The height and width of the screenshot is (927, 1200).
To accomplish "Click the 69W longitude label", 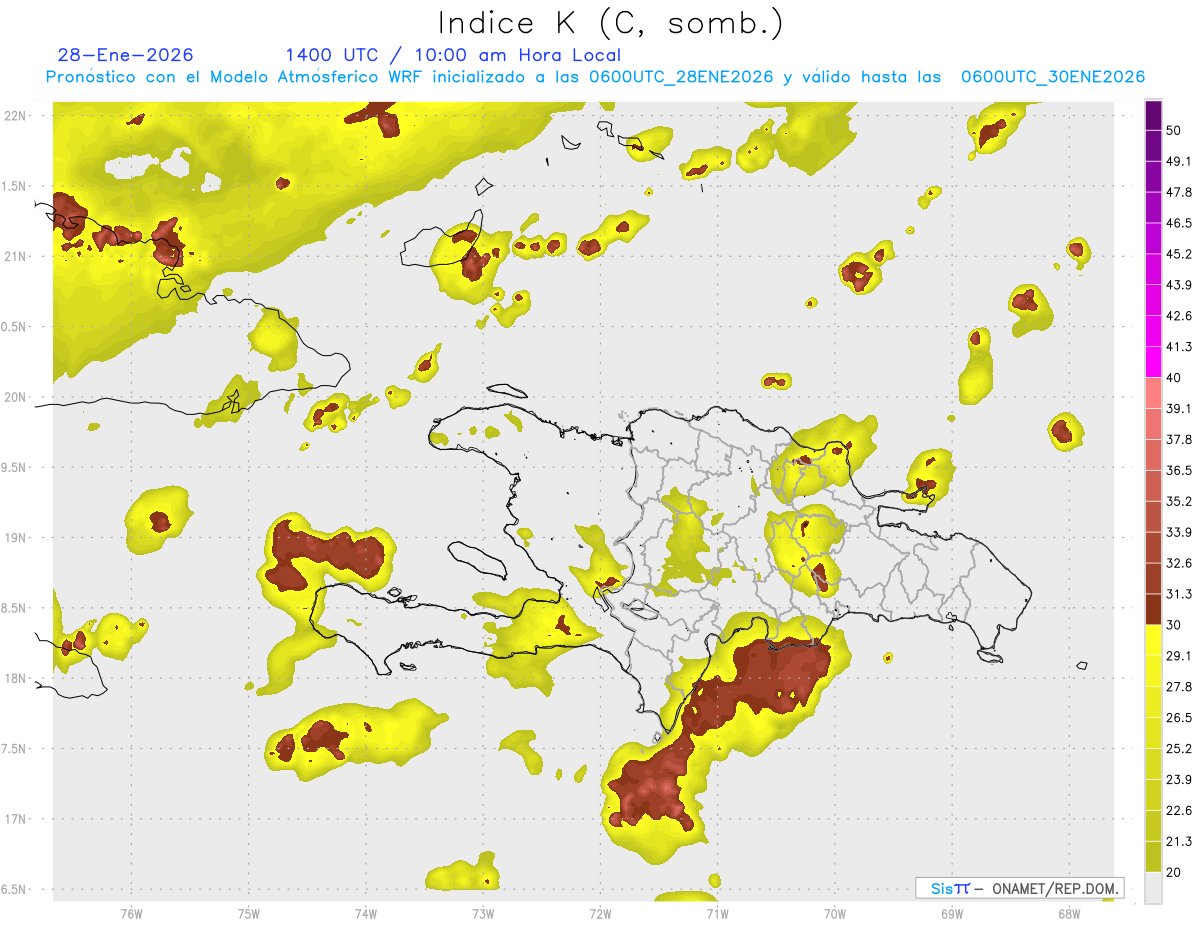I will (x=951, y=914).
